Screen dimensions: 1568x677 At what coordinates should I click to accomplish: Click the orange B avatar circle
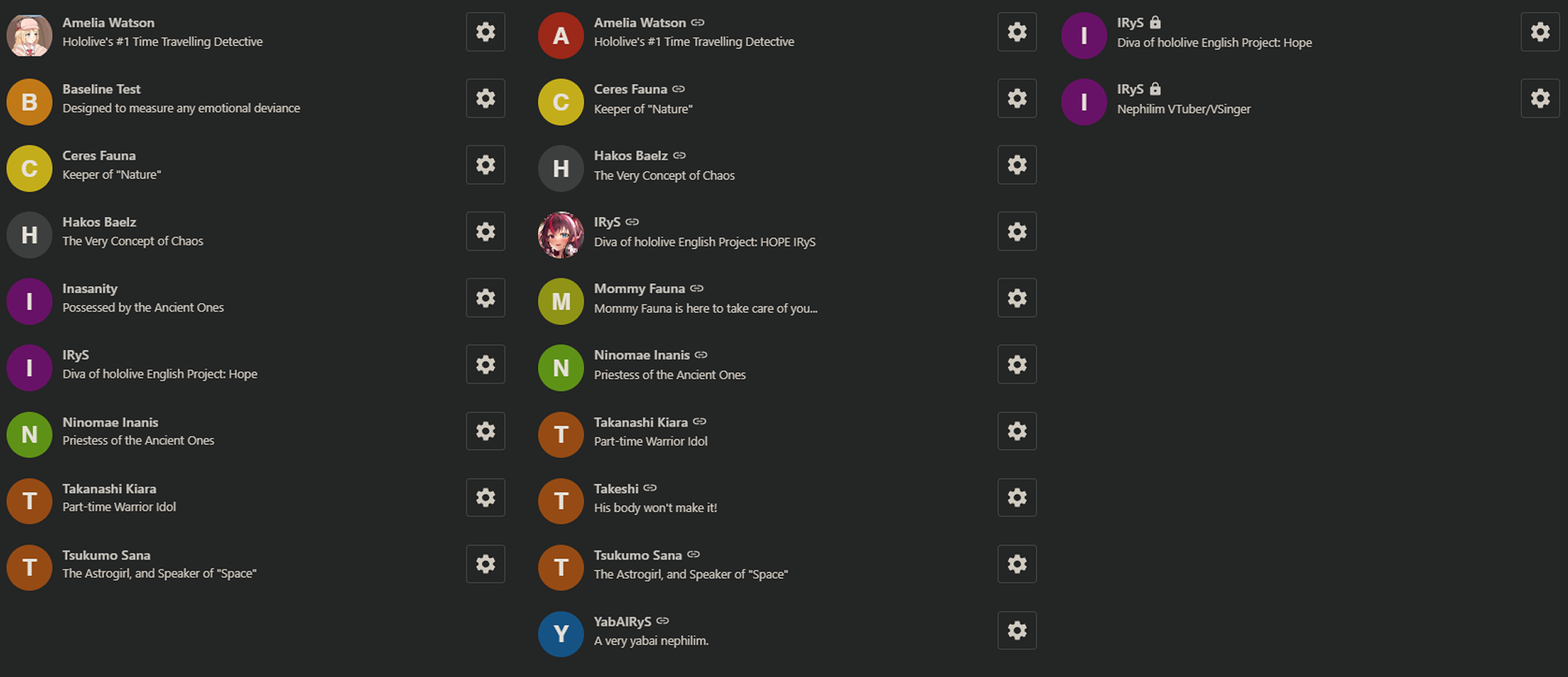[29, 102]
